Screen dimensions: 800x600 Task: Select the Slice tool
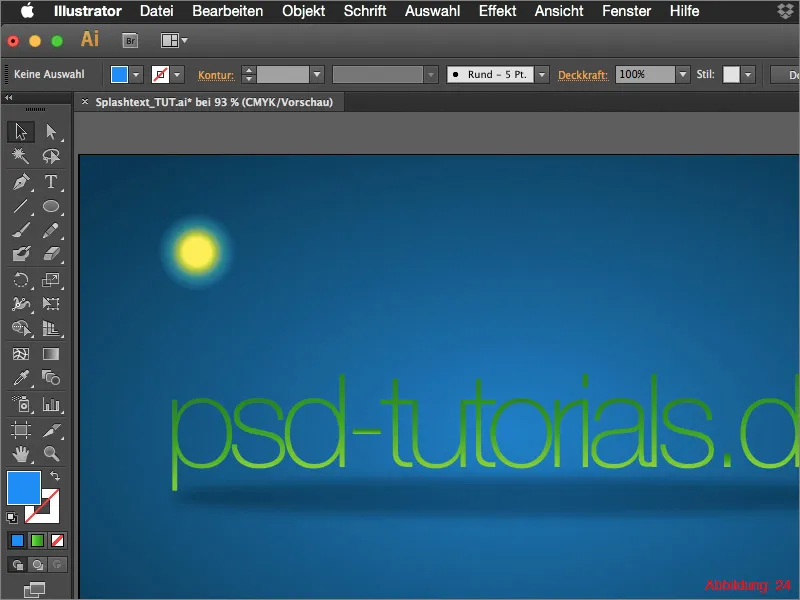pos(51,430)
